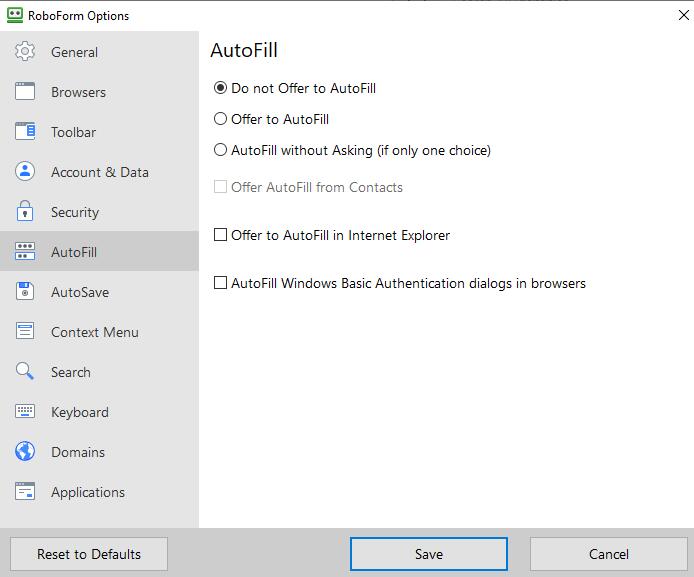Open Account & Data person icon
This screenshot has width=694, height=577.
click(x=25, y=172)
